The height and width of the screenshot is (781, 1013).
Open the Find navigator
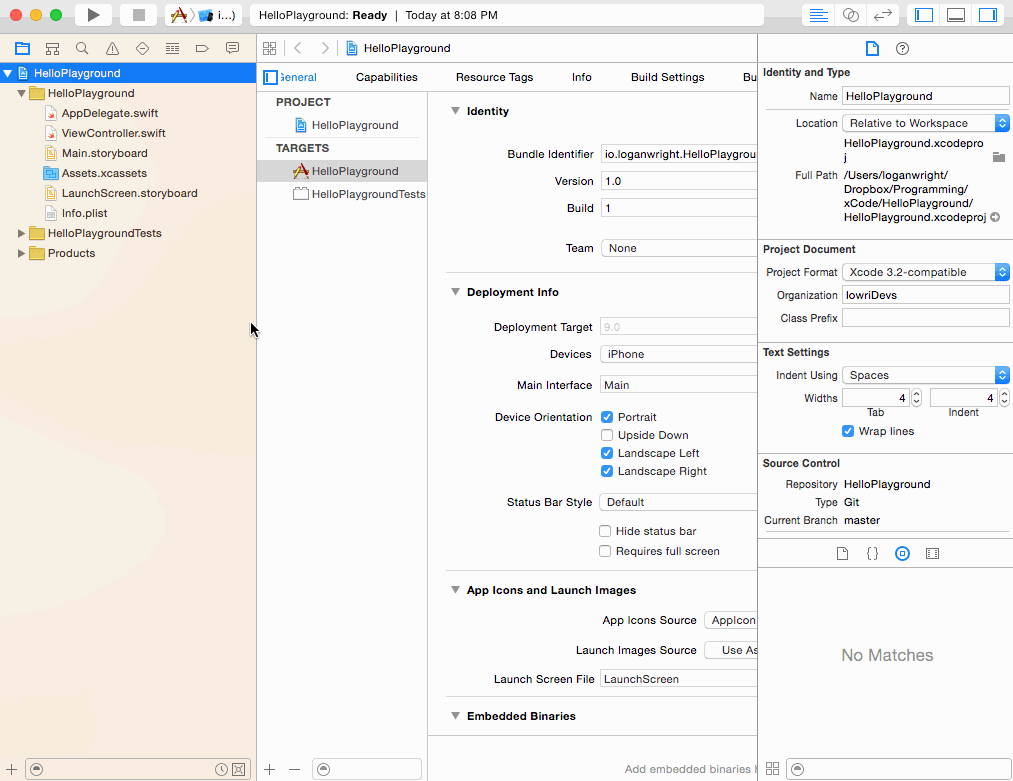[82, 48]
